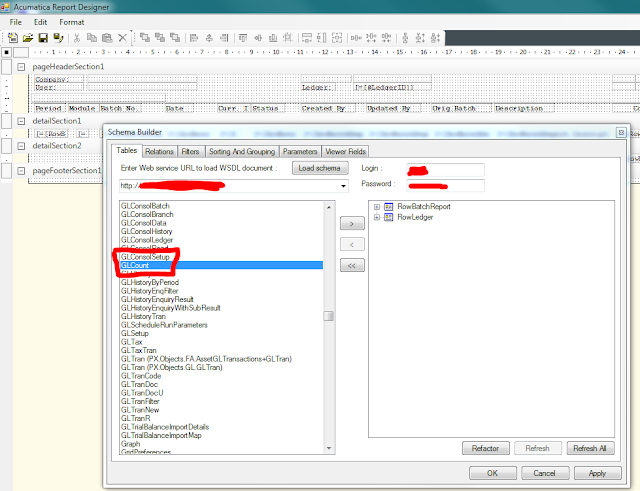
Task: Click the Acumatica Report Designer title bar icon
Action: (x=5, y=7)
